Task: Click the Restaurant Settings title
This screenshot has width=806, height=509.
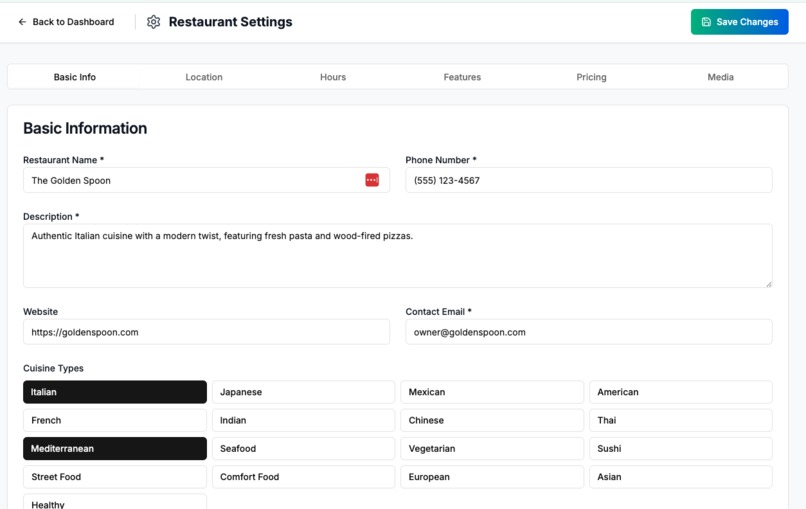Action: pos(230,22)
